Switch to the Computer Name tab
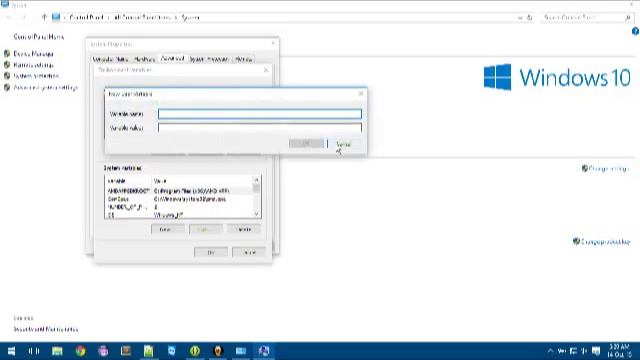Image resolution: width=640 pixels, height=360 pixels. coord(110,60)
